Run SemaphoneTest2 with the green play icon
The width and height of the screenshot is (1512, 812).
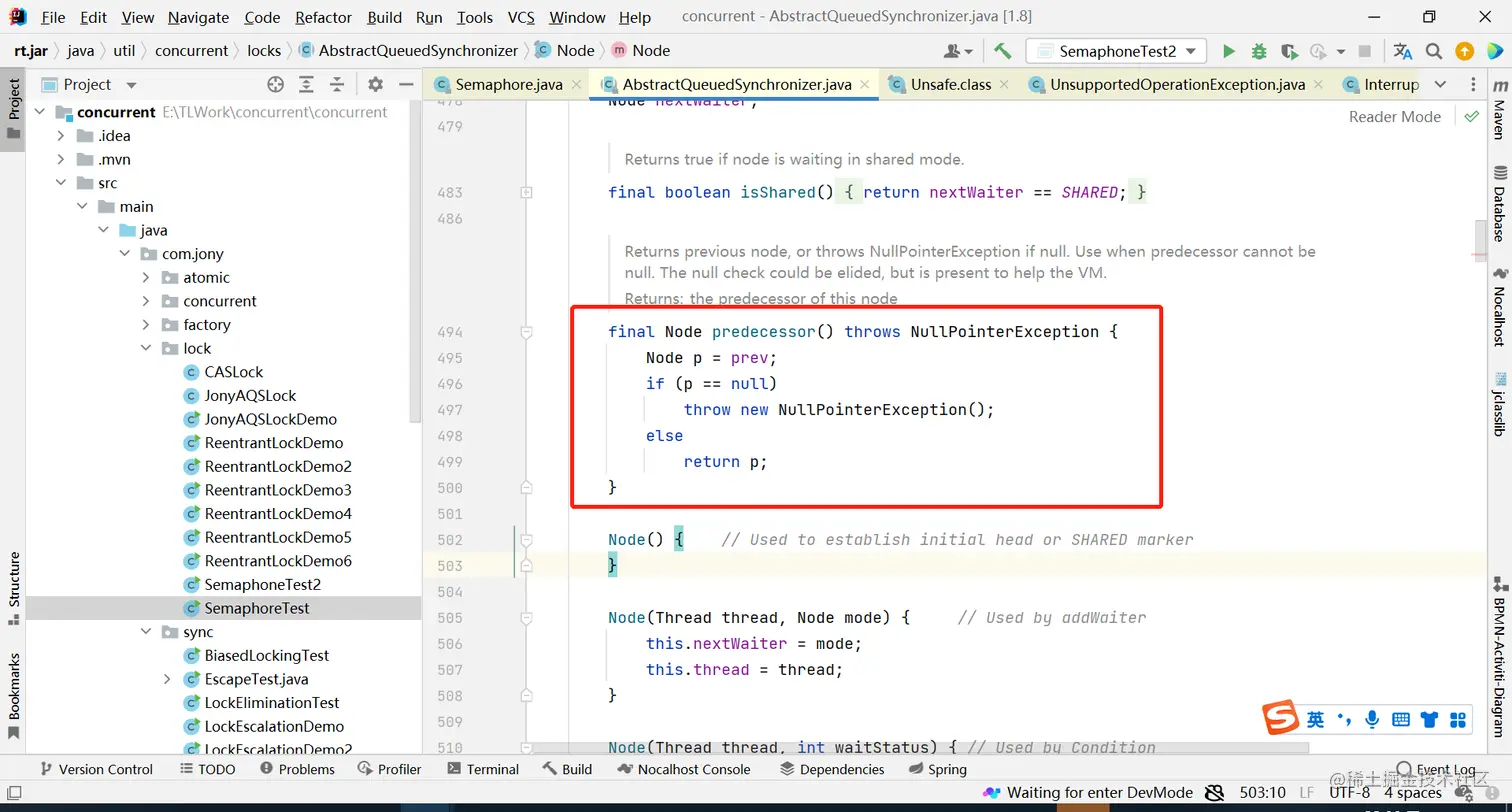1229,51
